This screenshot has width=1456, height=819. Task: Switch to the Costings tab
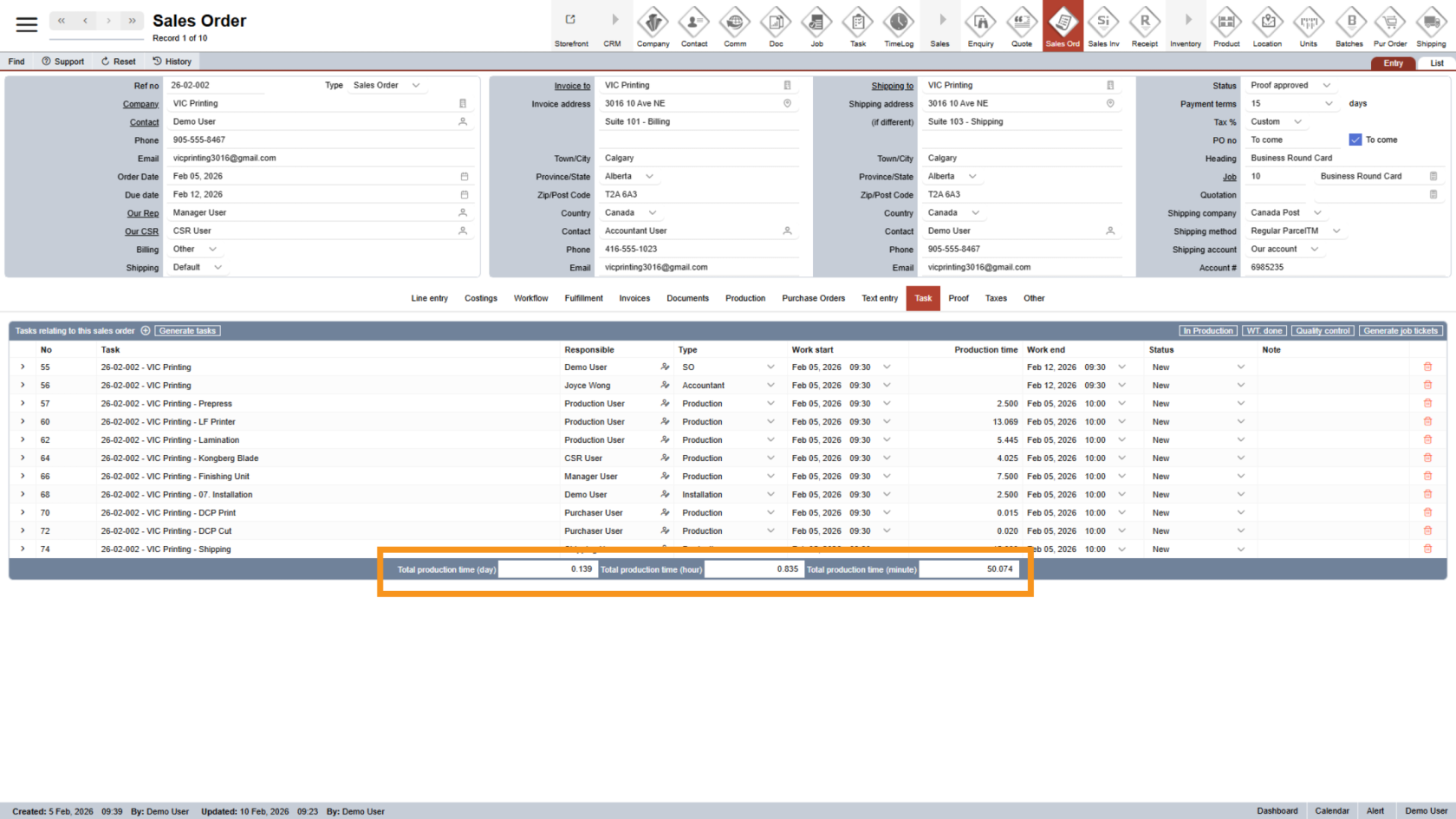click(x=480, y=298)
